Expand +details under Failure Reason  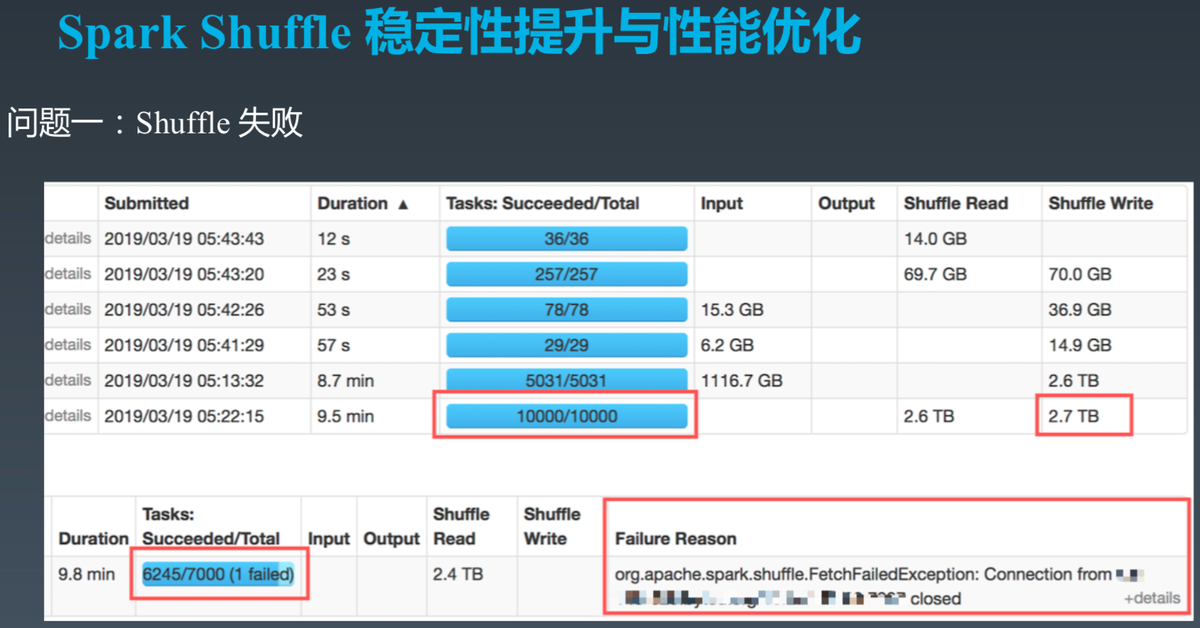pyautogui.click(x=1152, y=598)
